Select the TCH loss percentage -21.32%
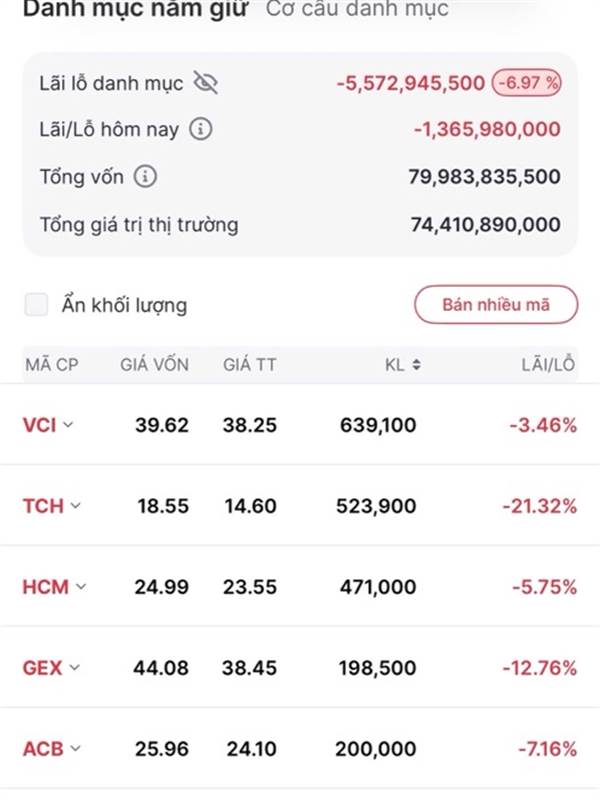The height and width of the screenshot is (800, 600). [543, 506]
